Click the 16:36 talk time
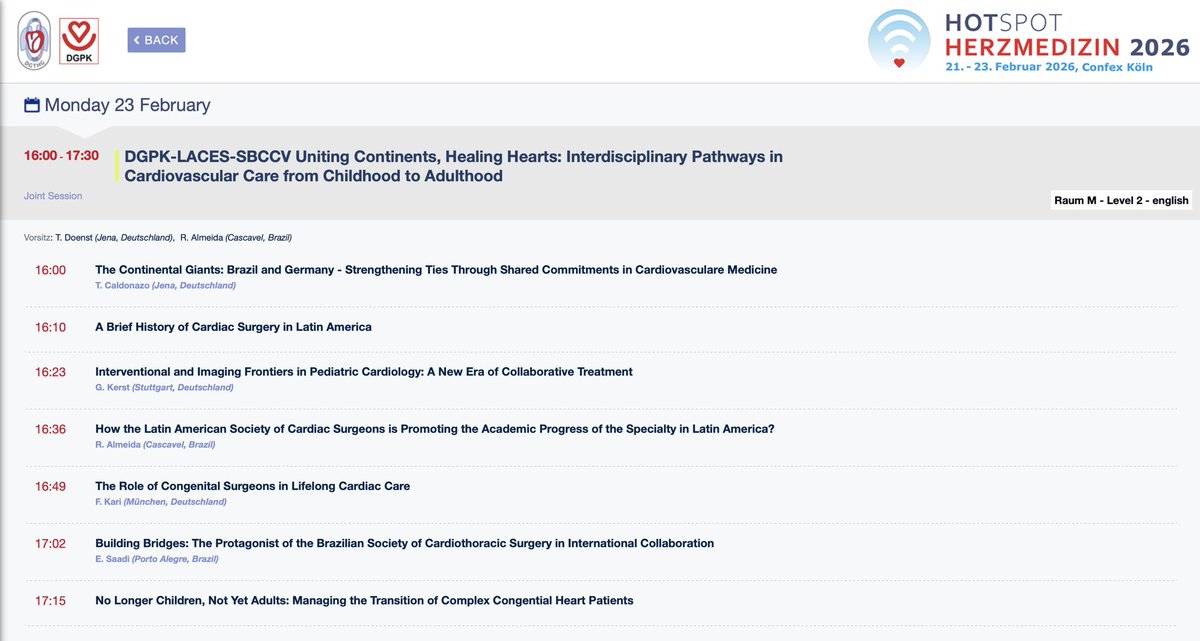Viewport: 1200px width, 641px height. (51, 429)
